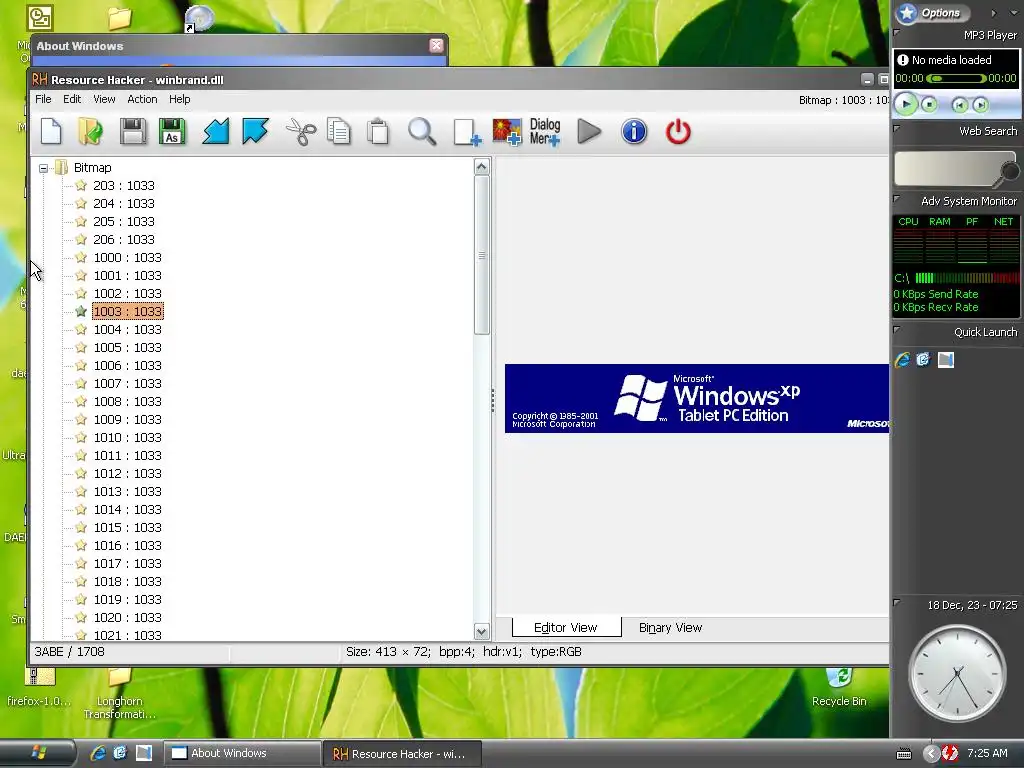Click the New blank script toolbar icon
The height and width of the screenshot is (768, 1024).
[x=51, y=131]
